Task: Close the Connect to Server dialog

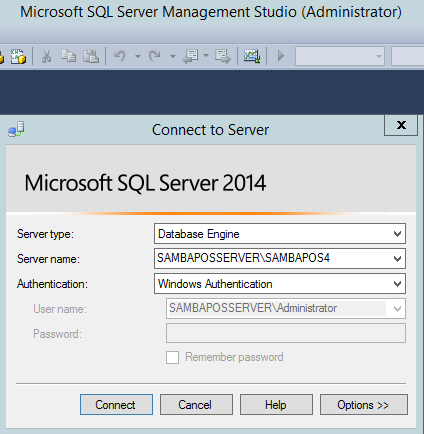Action: (401, 125)
